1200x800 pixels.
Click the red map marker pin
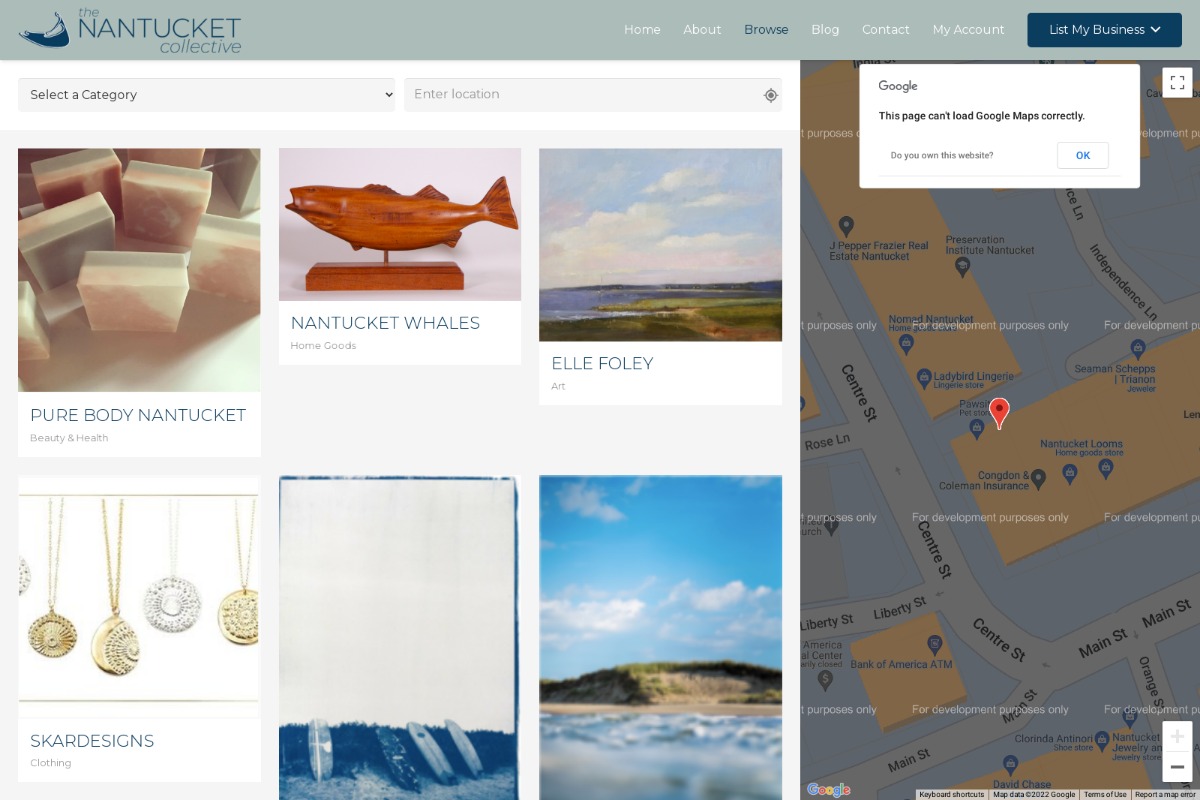click(999, 413)
